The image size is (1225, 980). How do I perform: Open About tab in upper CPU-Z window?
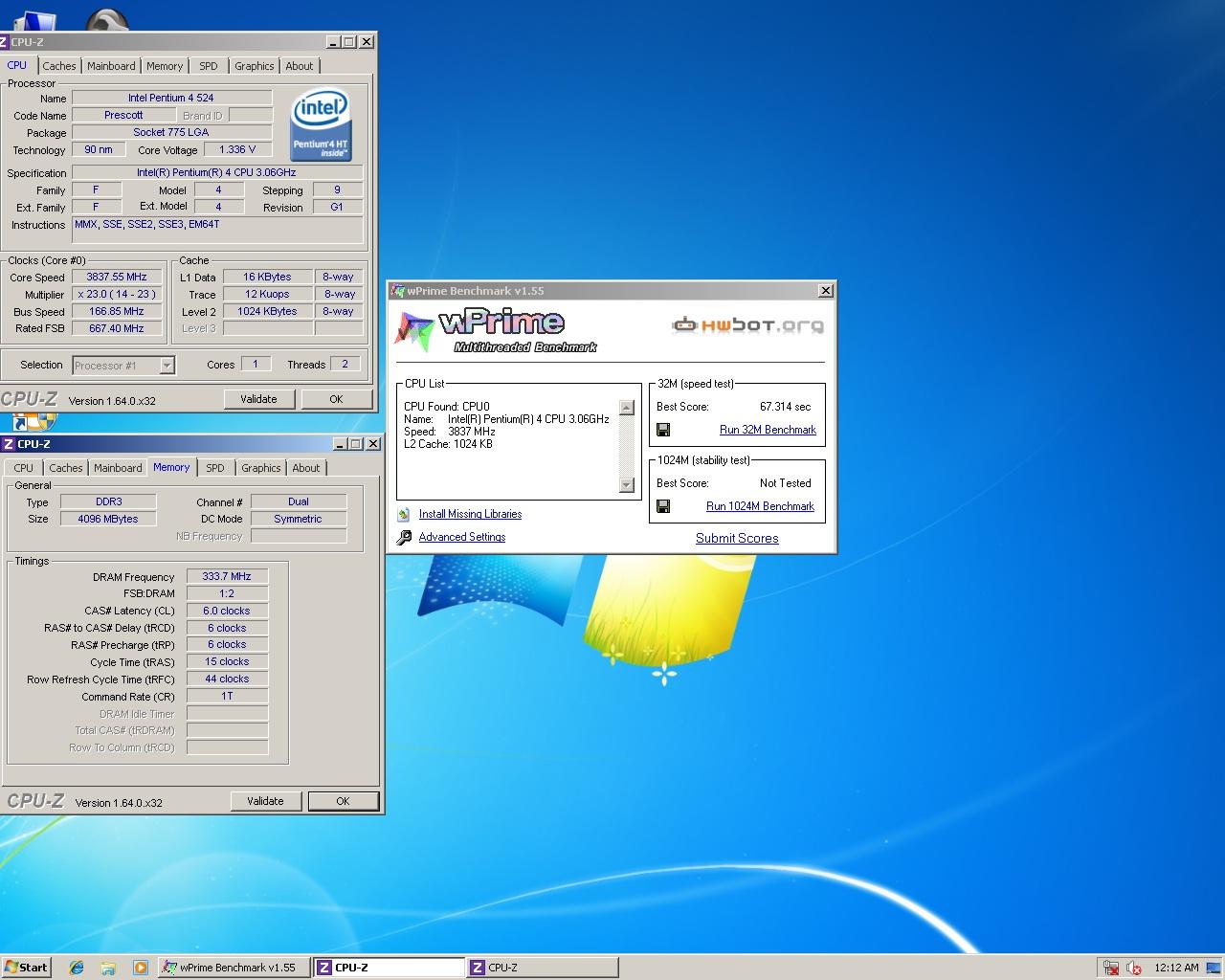click(x=300, y=66)
